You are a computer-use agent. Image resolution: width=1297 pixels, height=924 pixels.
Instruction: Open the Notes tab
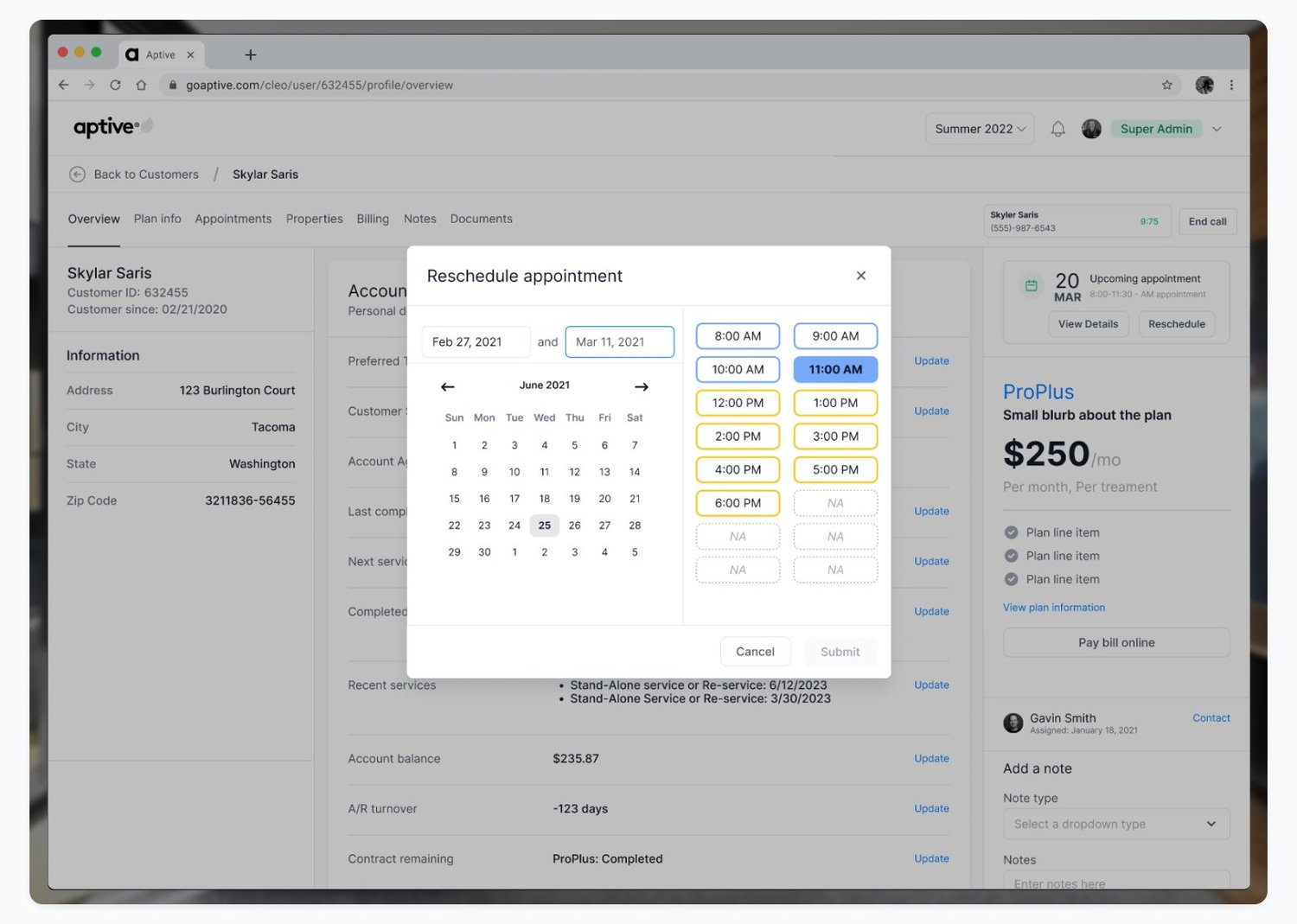click(x=420, y=219)
